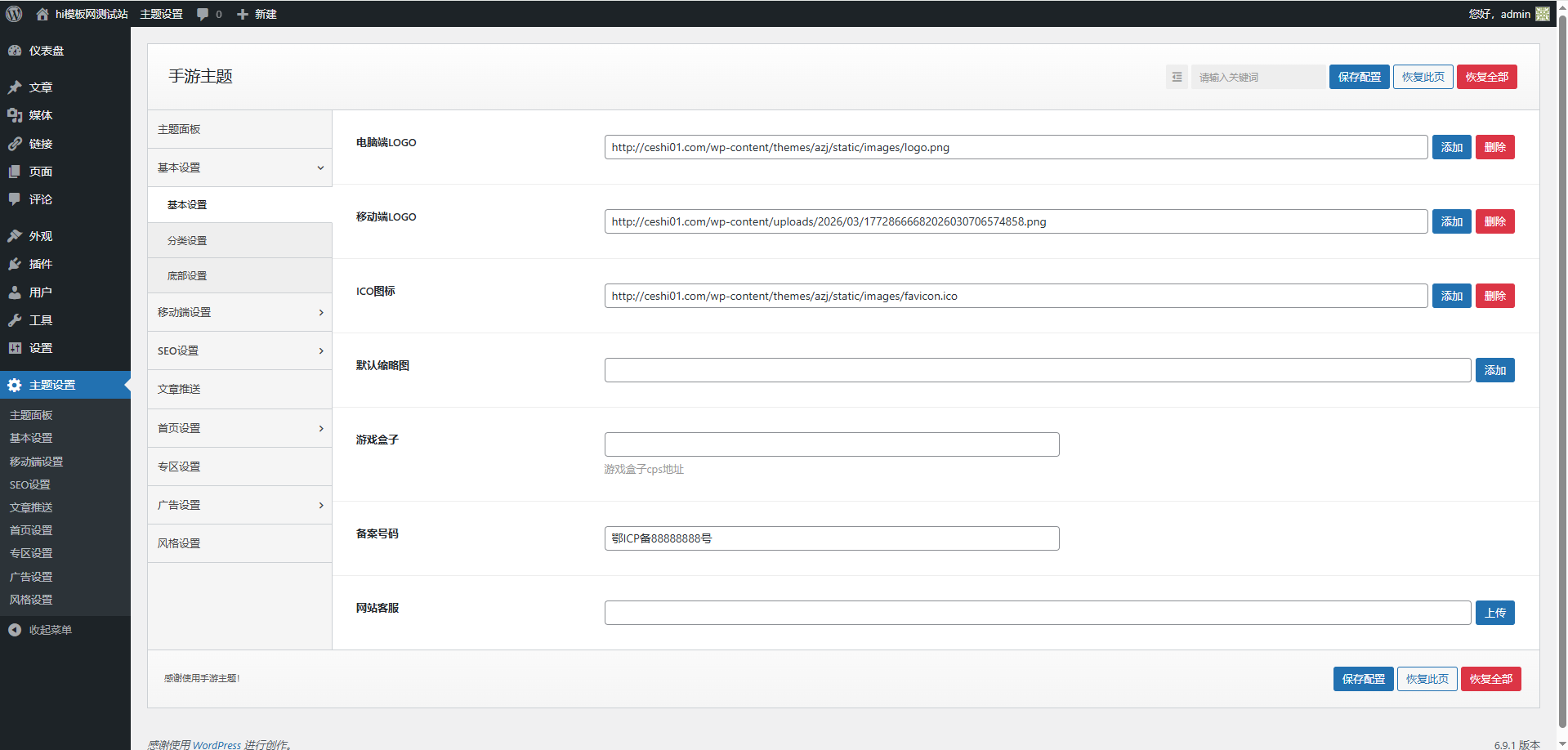The width and height of the screenshot is (1568, 750).
Task: Click the 备案号码 input field
Action: coord(831,538)
